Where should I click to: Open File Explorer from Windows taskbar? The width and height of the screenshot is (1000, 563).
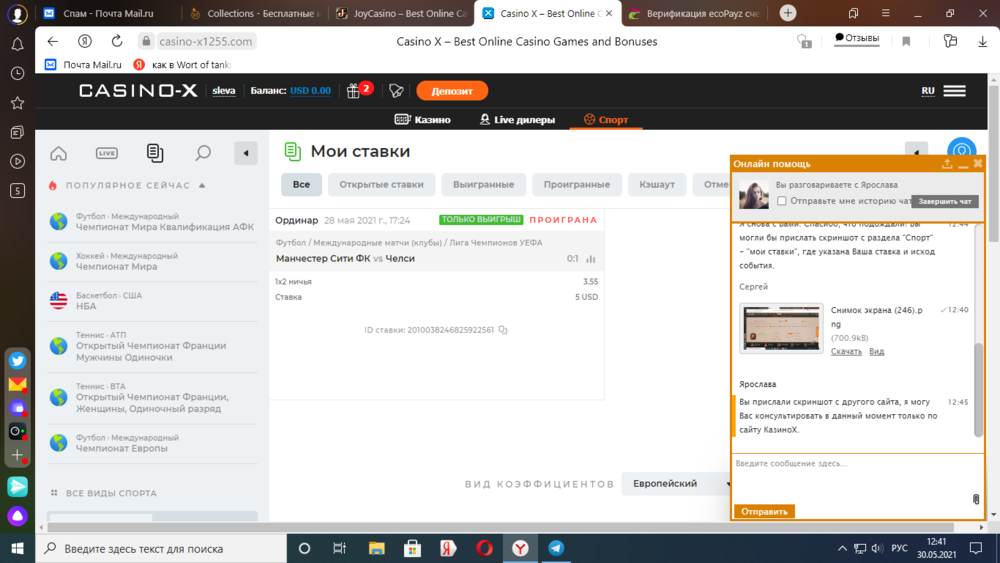click(x=376, y=548)
